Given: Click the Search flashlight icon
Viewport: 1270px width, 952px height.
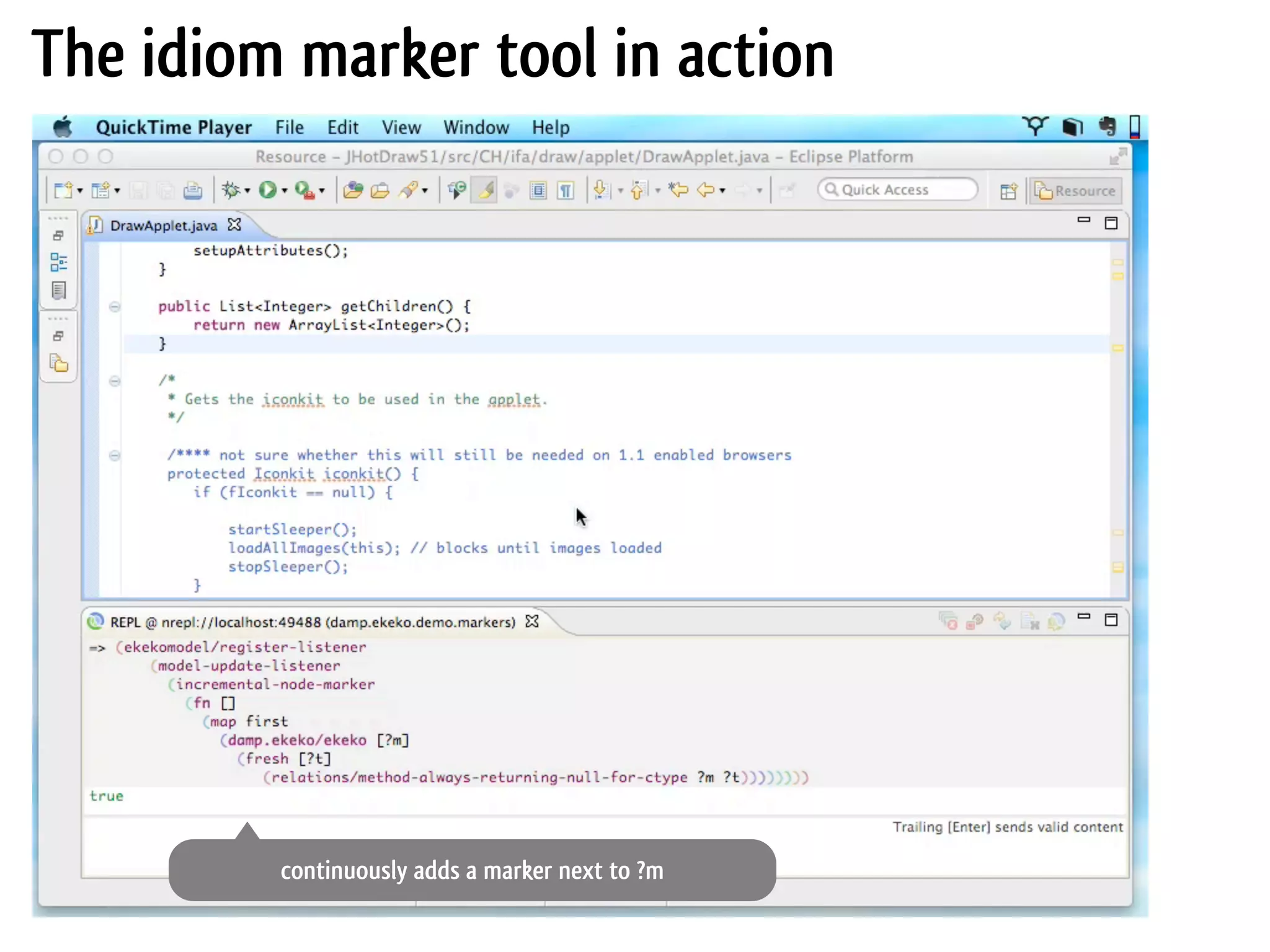Looking at the screenshot, I should 409,190.
